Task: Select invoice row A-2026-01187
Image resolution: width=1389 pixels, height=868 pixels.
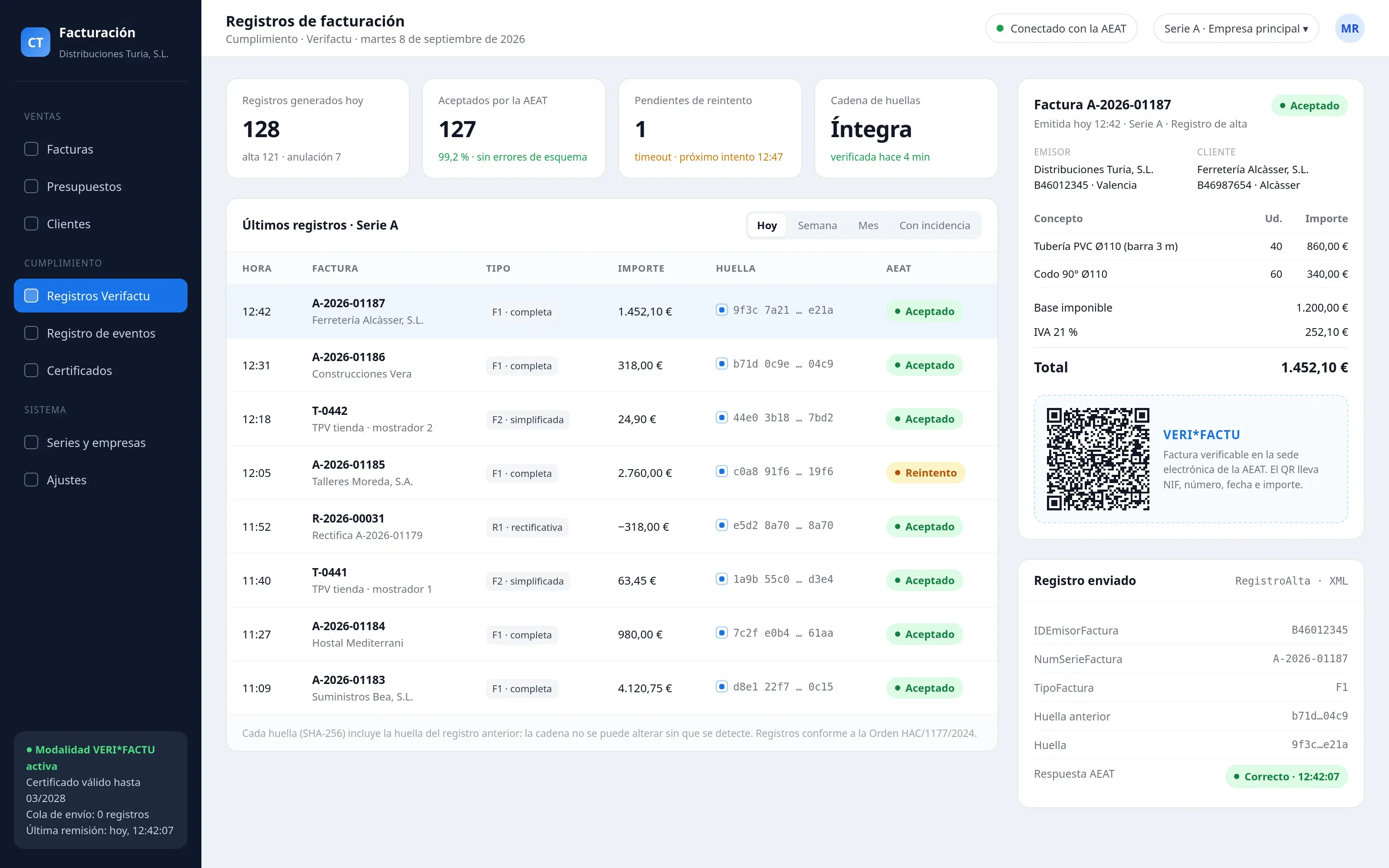Action: [x=612, y=311]
